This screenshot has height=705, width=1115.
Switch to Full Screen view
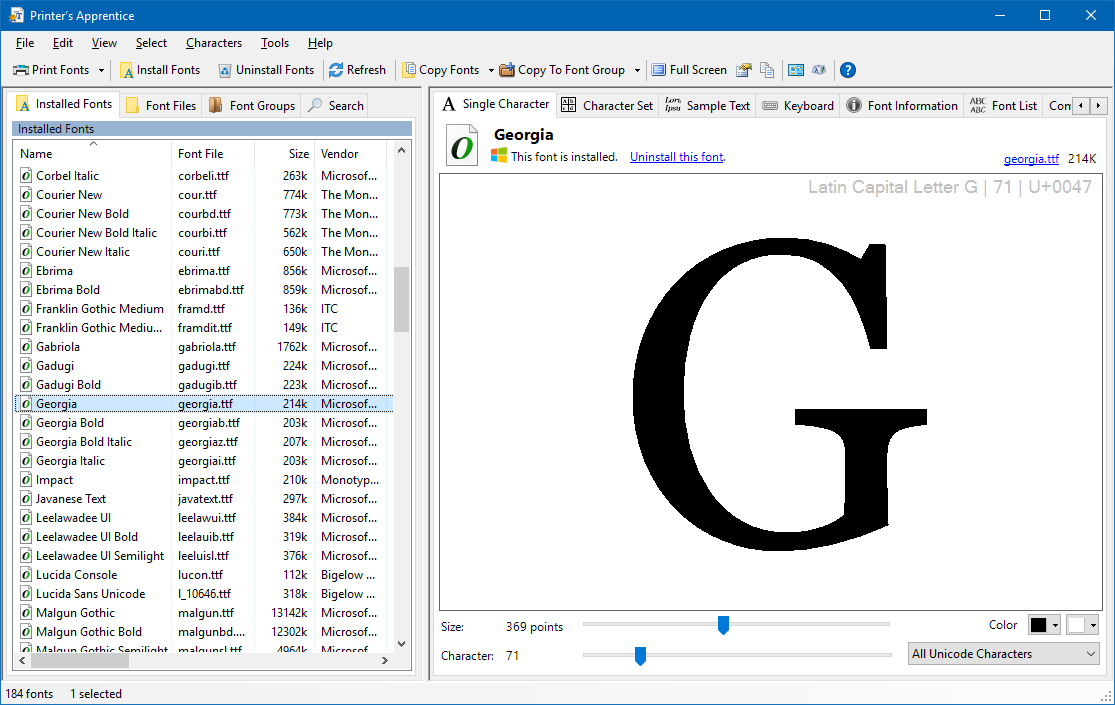pyautogui.click(x=689, y=70)
